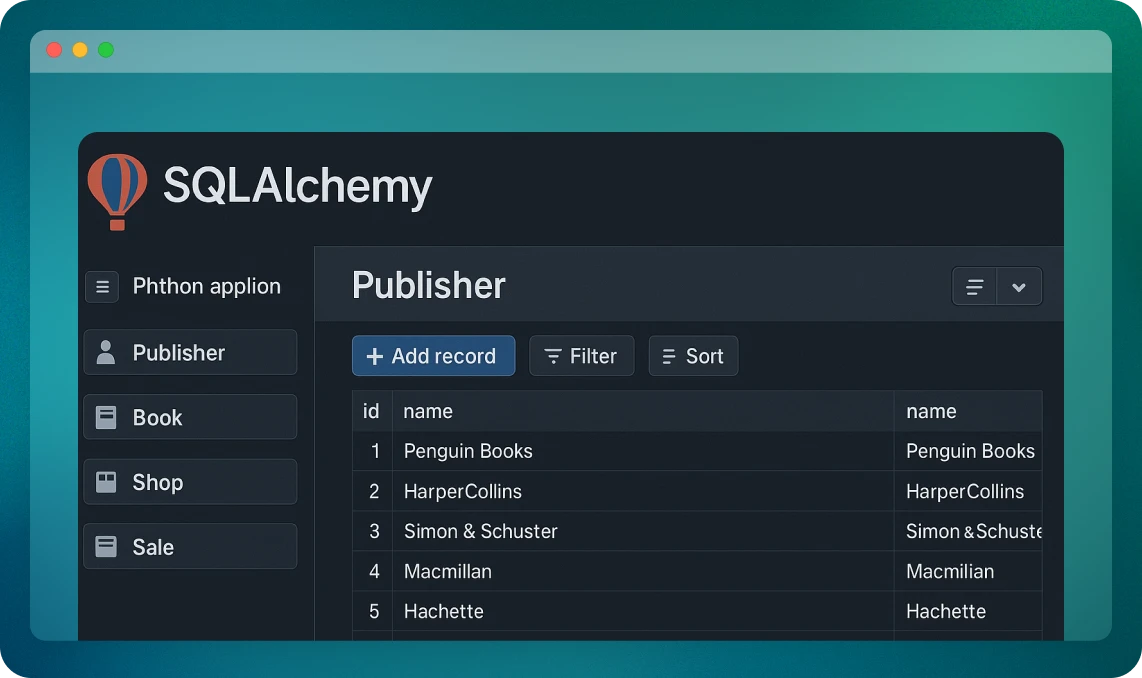
Task: Click the Book icon in sidebar
Action: [x=105, y=418]
